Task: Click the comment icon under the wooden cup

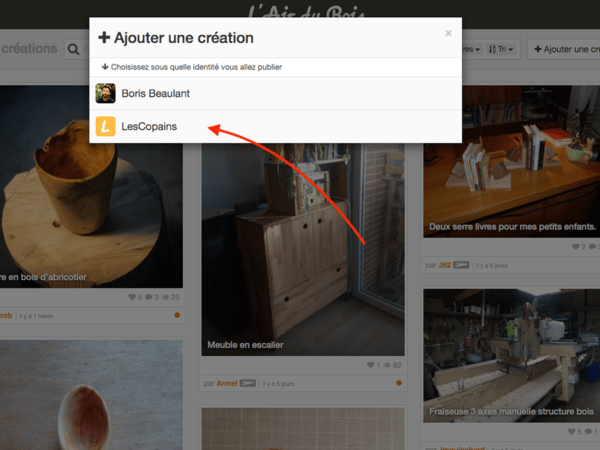Action: (149, 297)
